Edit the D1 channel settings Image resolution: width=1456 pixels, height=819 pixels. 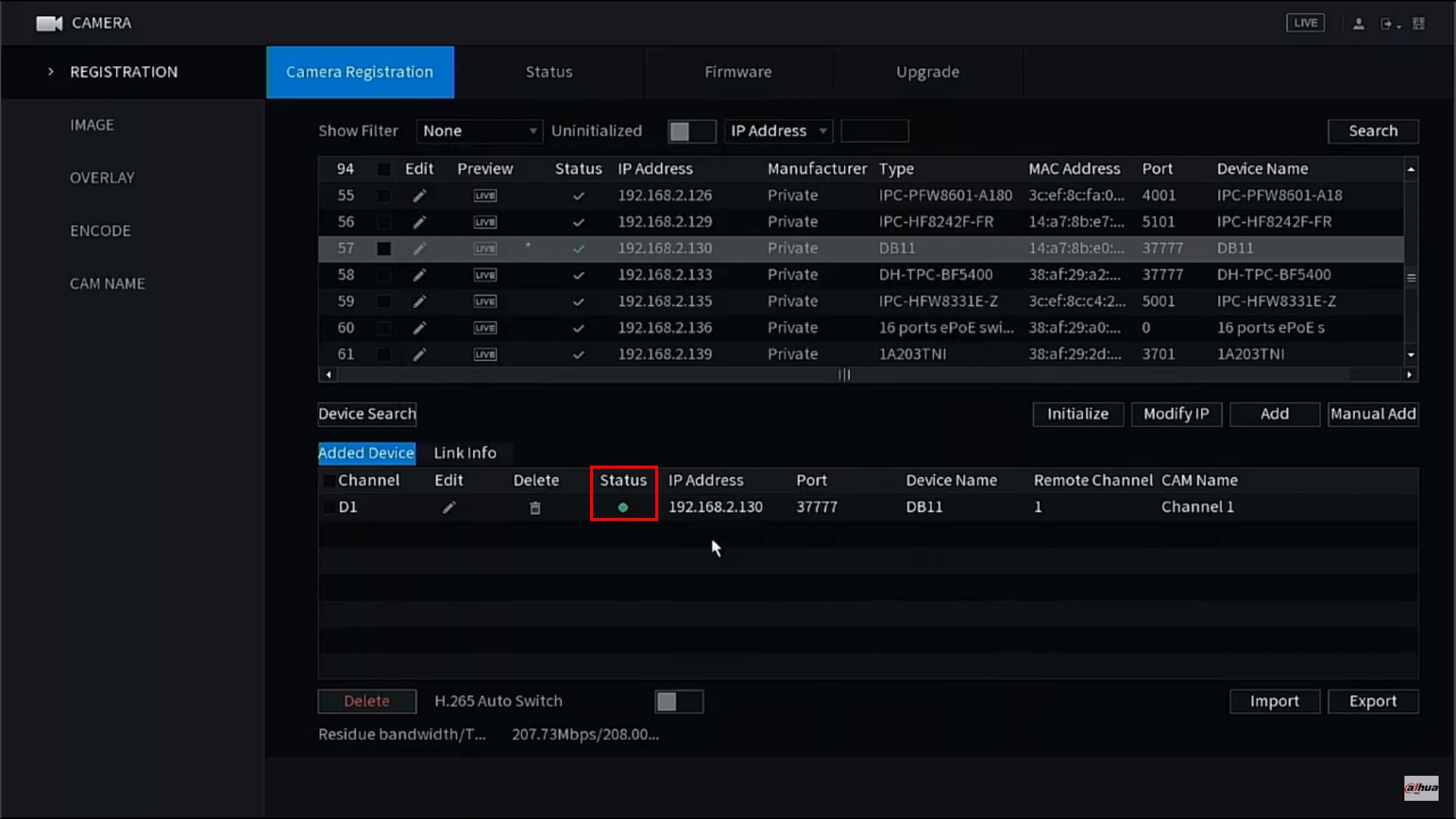point(448,507)
